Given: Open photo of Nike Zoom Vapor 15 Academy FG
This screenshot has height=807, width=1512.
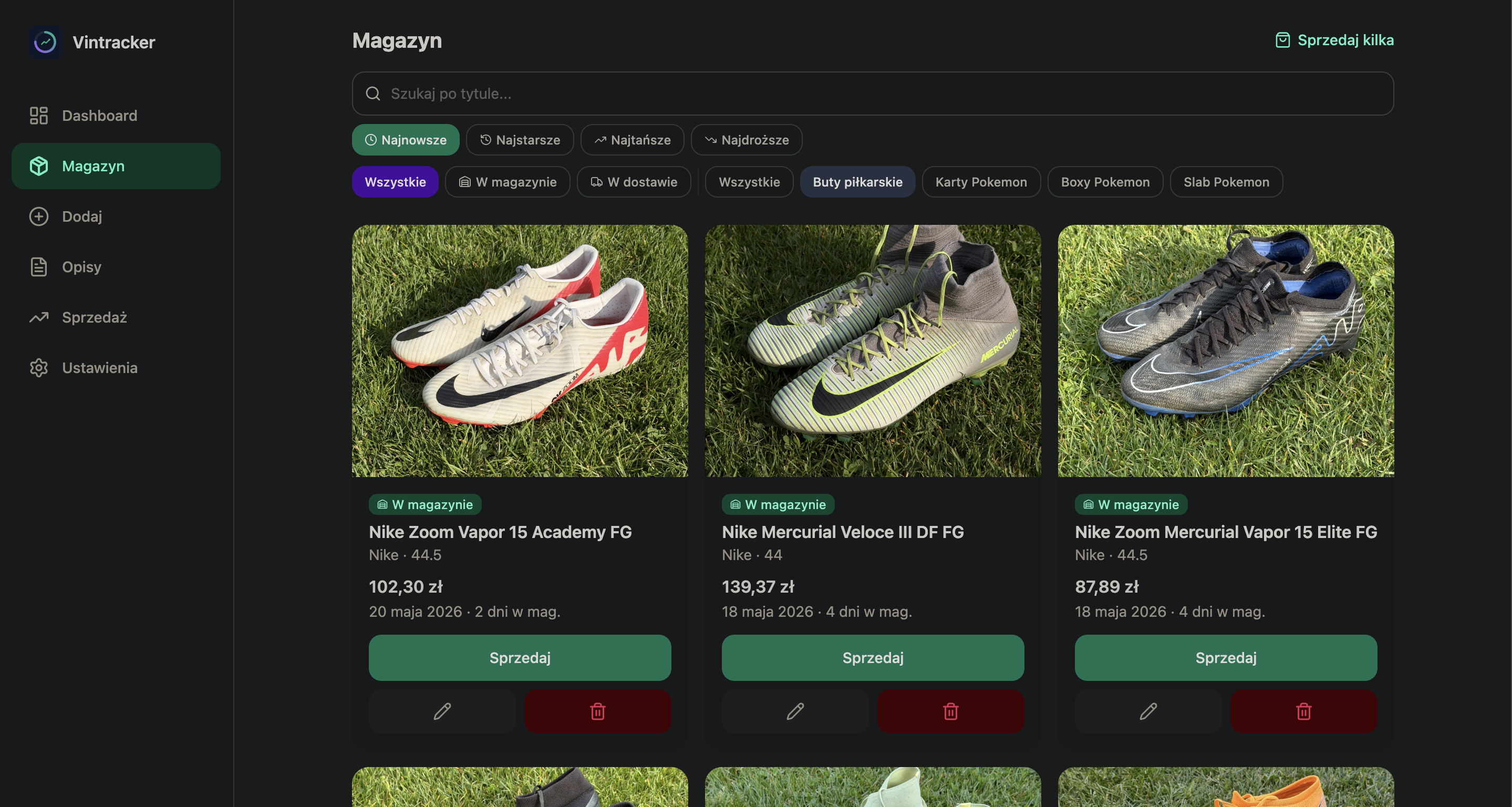Looking at the screenshot, I should tap(520, 351).
